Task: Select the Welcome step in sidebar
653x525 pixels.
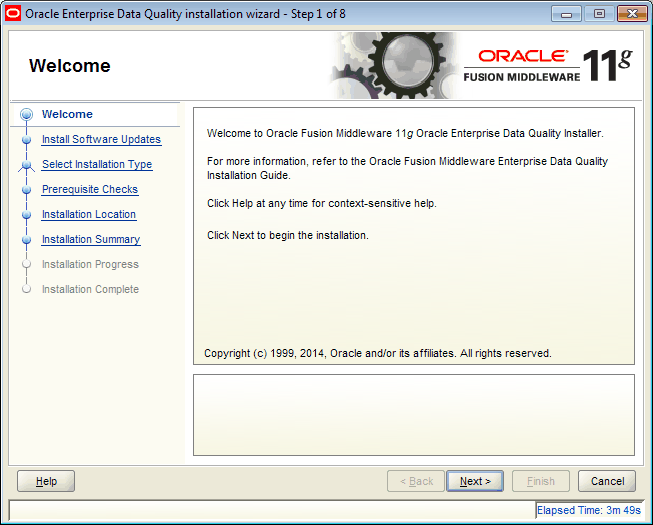Action: pyautogui.click(x=67, y=114)
